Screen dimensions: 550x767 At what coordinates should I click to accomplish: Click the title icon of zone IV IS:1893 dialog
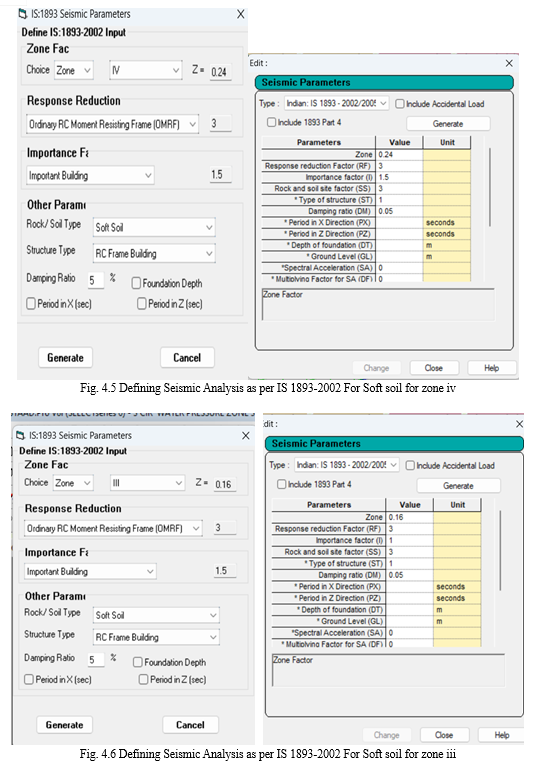point(23,14)
